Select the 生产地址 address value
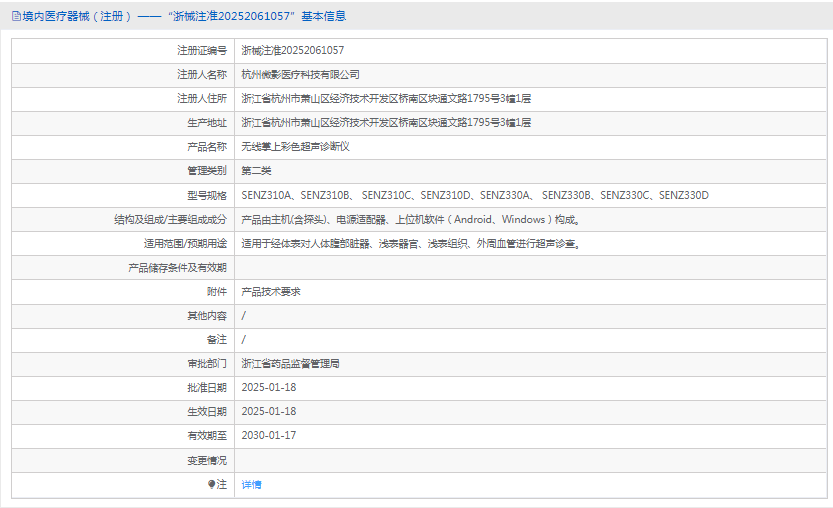 [386, 123]
